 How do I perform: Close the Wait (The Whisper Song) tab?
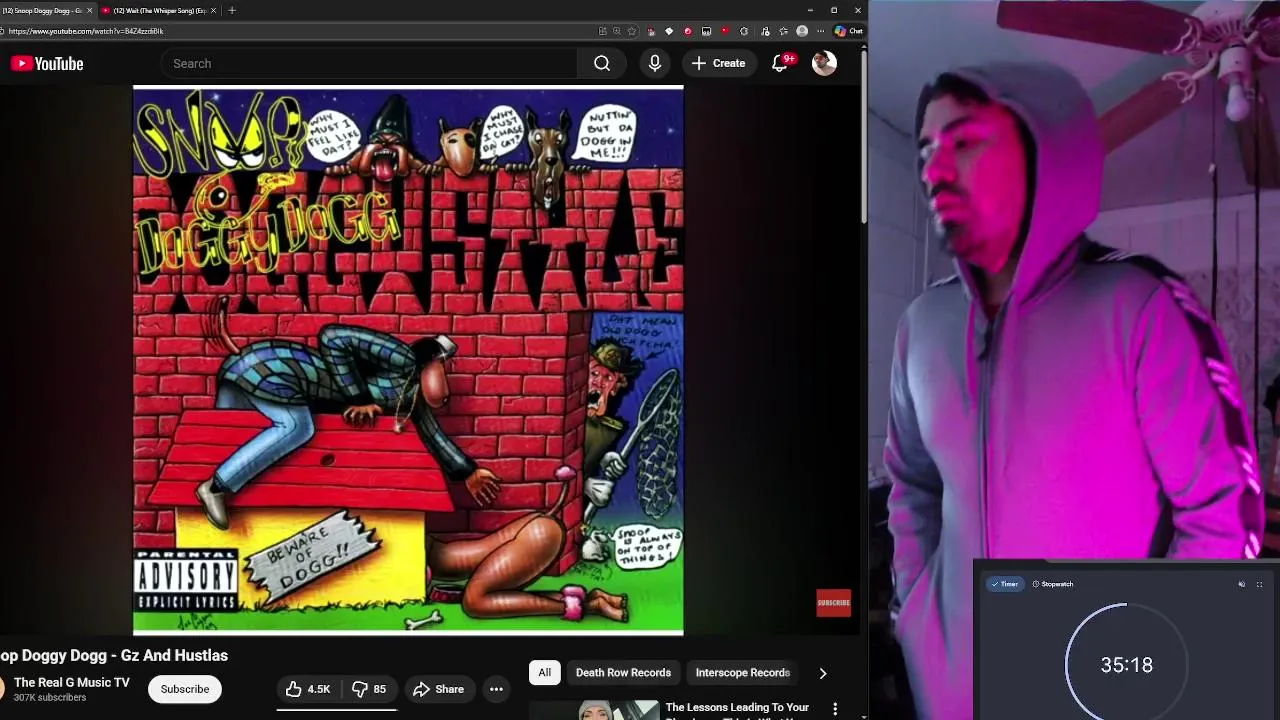click(x=213, y=10)
